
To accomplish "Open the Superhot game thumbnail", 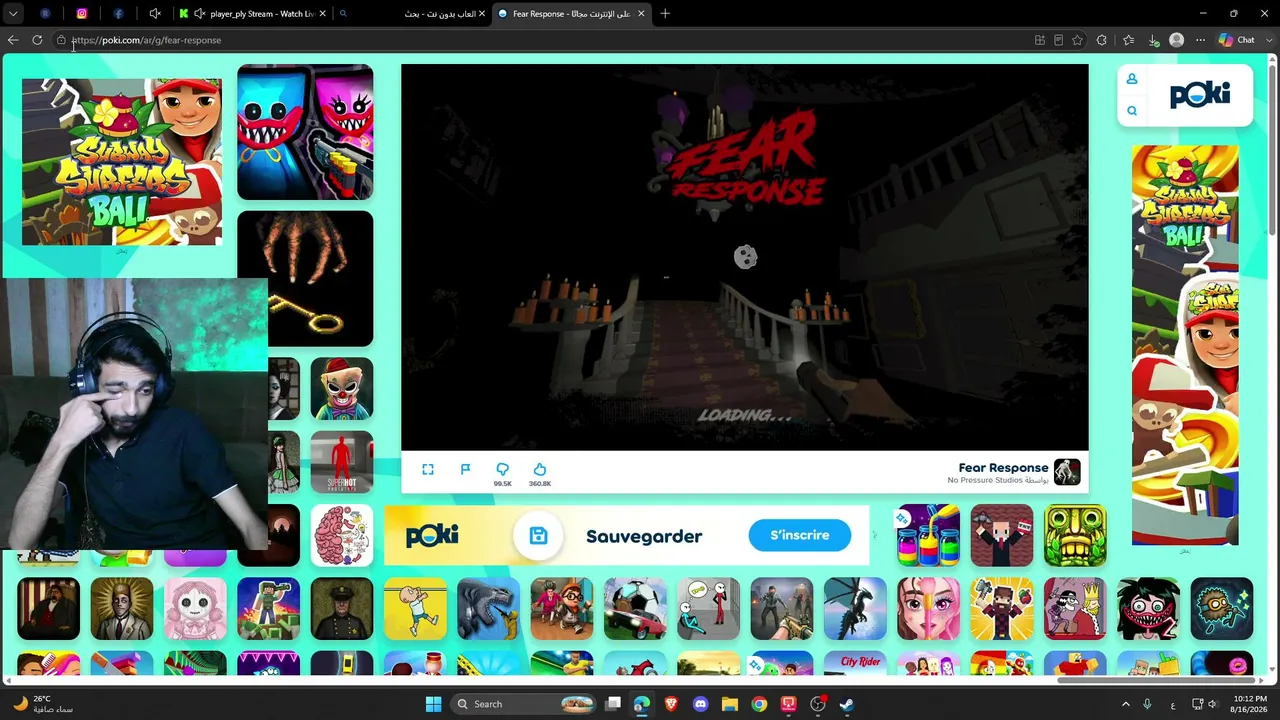I will click(x=342, y=462).
